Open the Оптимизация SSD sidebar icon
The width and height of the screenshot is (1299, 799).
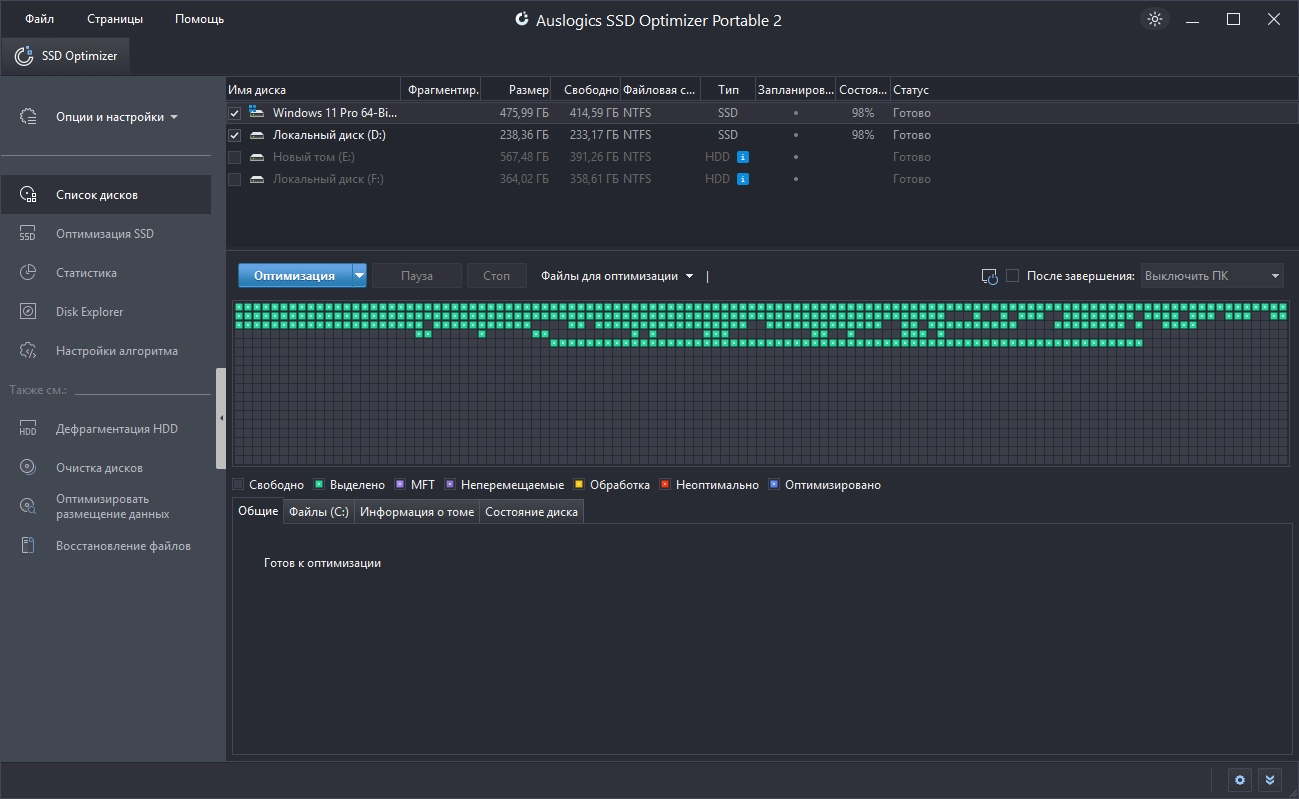[28, 234]
